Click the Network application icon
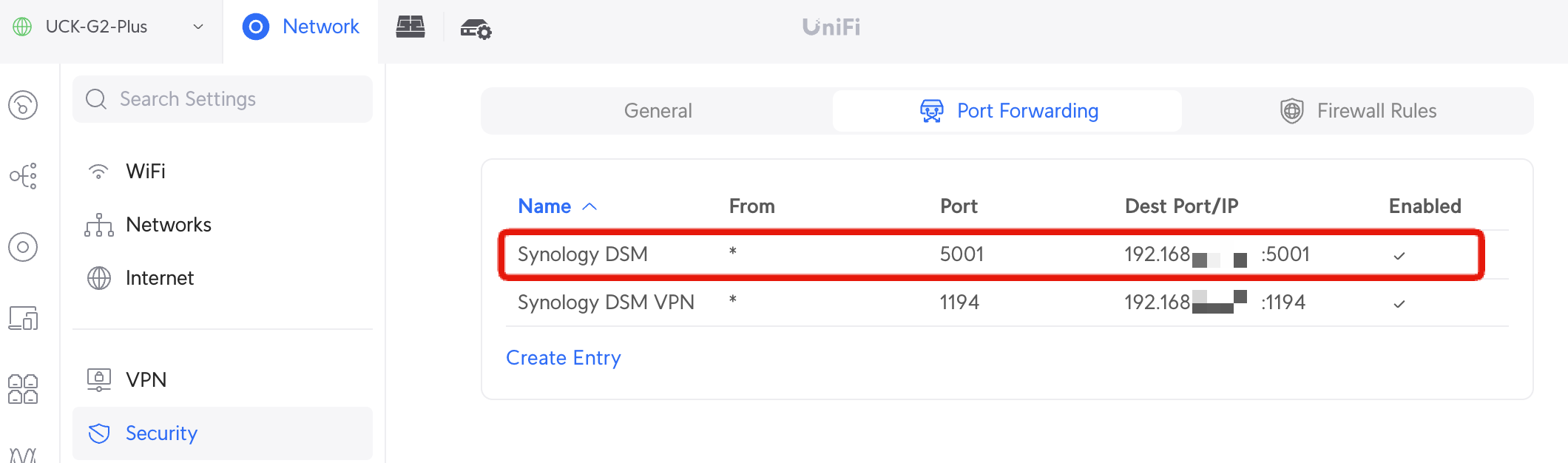 pyautogui.click(x=256, y=27)
